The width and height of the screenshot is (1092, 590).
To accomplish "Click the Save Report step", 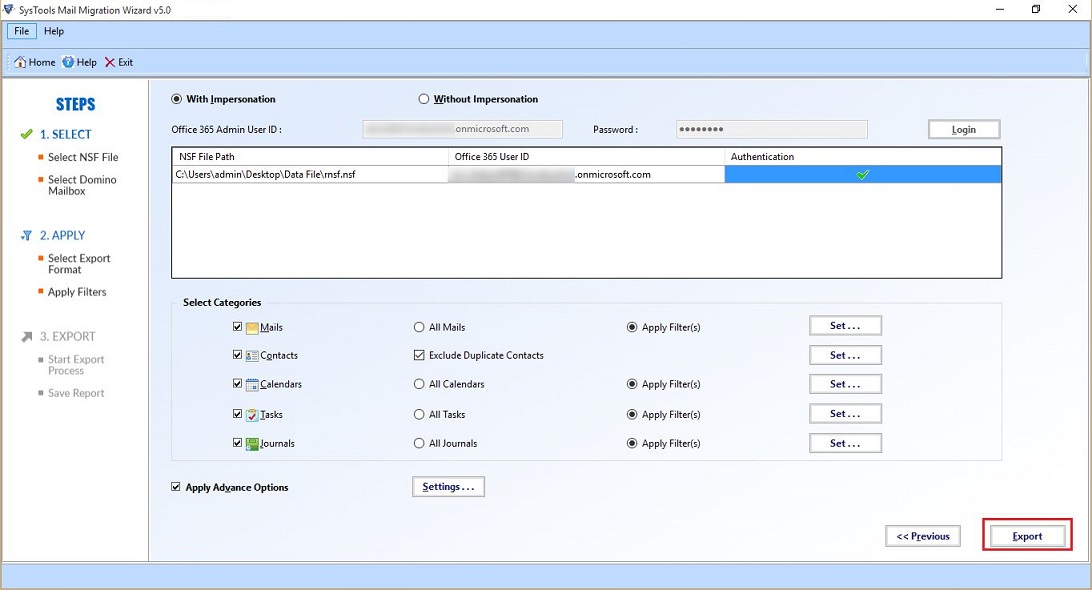I will pos(76,393).
